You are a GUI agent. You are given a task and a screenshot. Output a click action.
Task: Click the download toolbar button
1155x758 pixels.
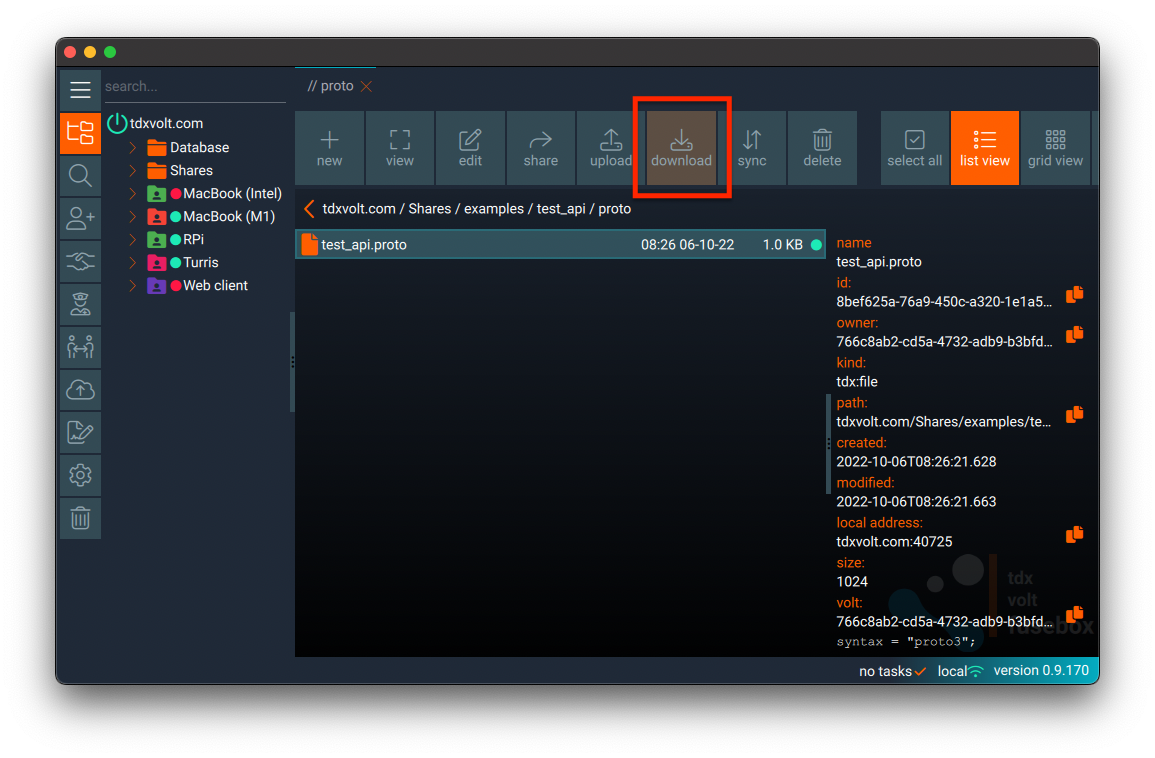pyautogui.click(x=681, y=148)
